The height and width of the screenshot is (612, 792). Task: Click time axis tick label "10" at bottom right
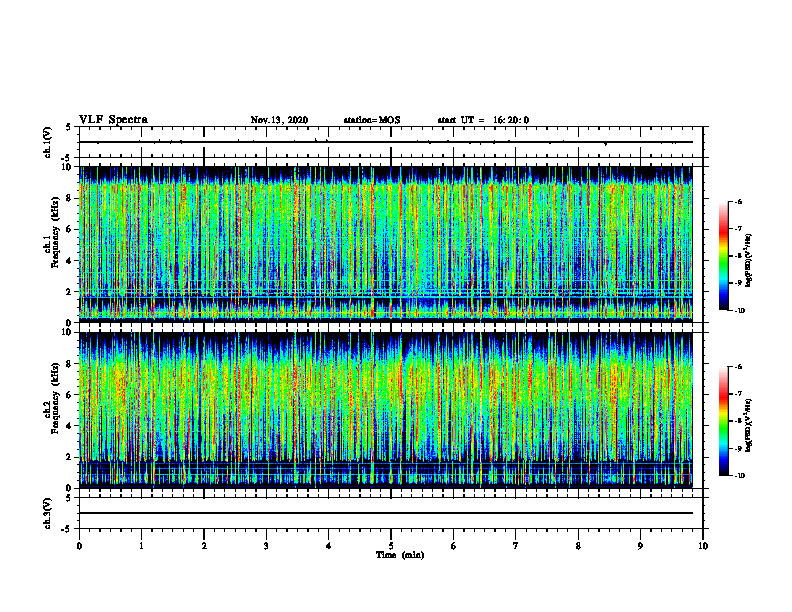pos(703,546)
